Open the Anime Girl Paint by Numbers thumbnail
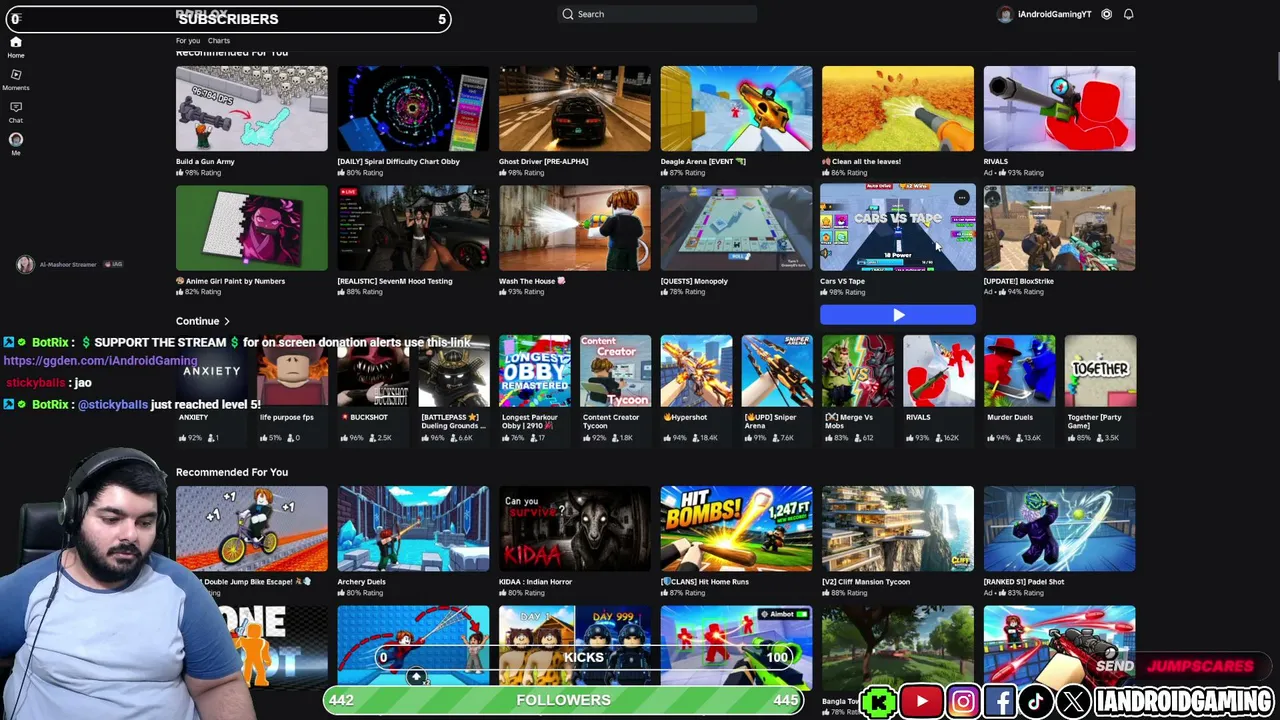Screen dimensions: 1280x720 pyautogui.click(x=252, y=228)
